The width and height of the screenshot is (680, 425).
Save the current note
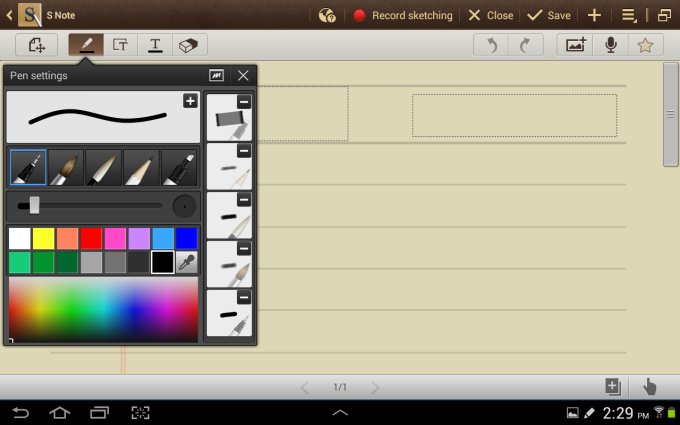click(x=549, y=16)
